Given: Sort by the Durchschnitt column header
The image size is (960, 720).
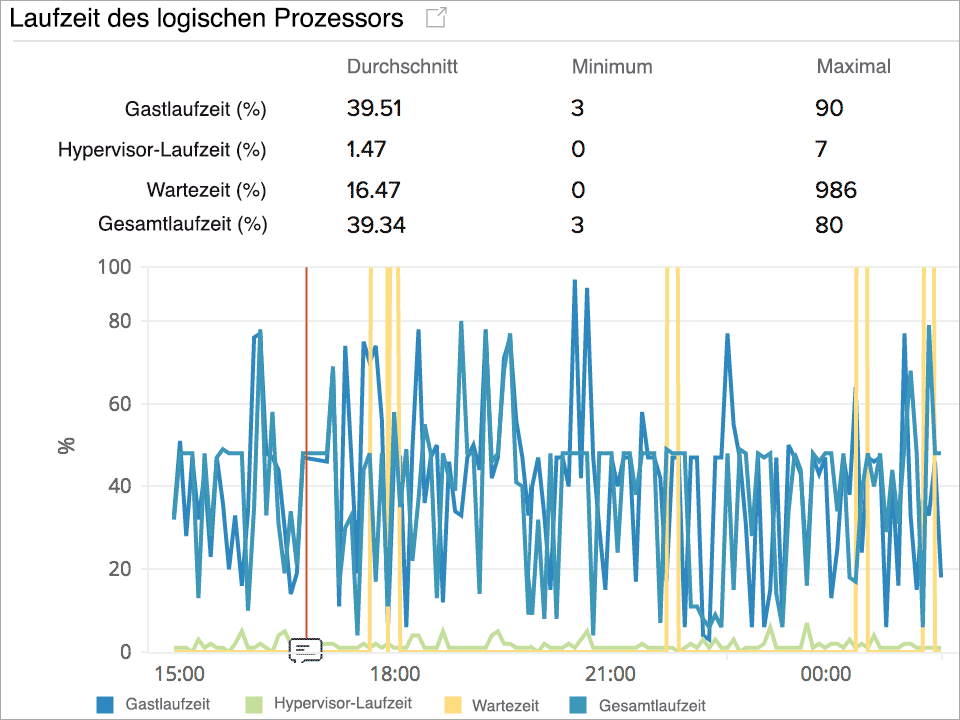Looking at the screenshot, I should point(401,67).
